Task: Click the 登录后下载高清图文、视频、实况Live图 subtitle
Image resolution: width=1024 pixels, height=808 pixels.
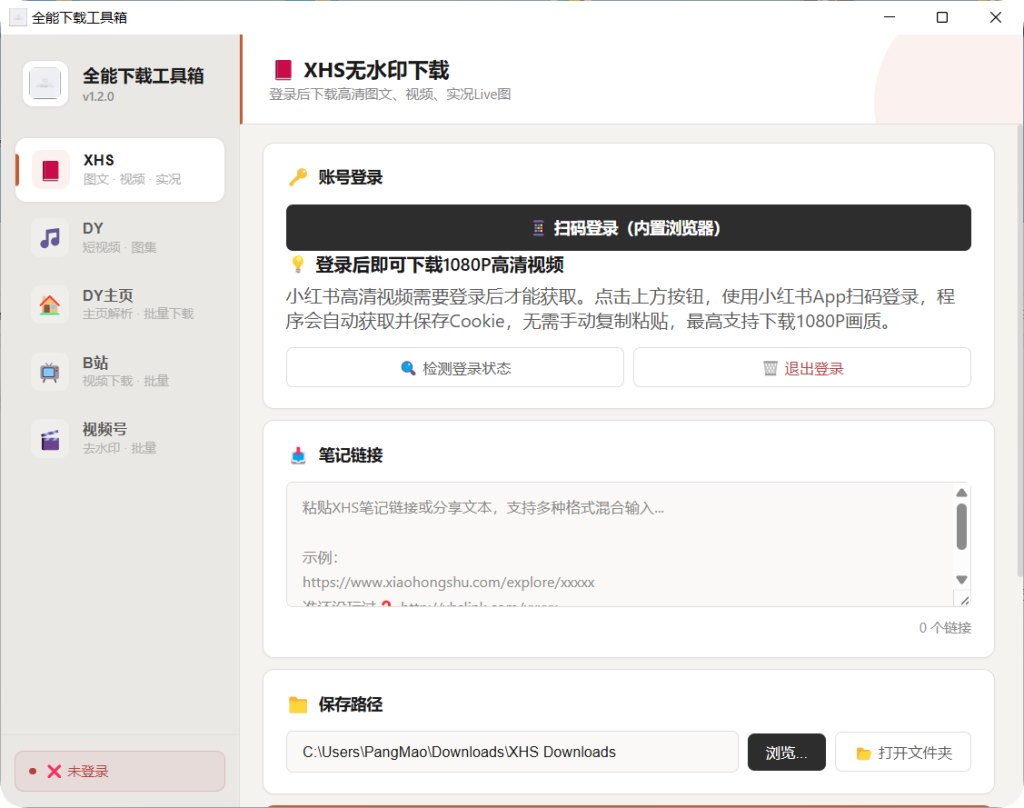Action: 390,95
